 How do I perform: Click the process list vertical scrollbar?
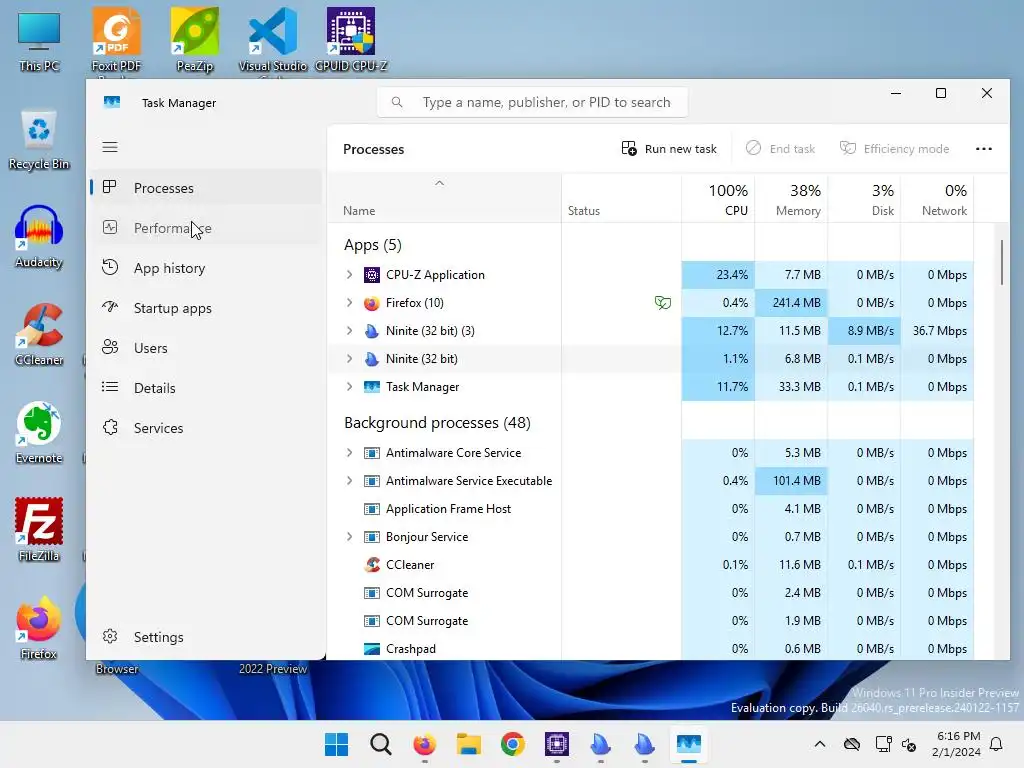[x=1002, y=263]
